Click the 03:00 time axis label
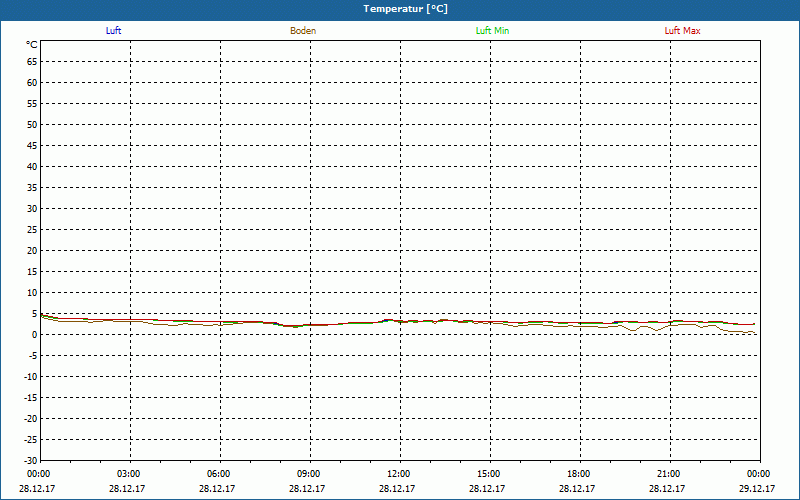This screenshot has width=800, height=500. 128,474
